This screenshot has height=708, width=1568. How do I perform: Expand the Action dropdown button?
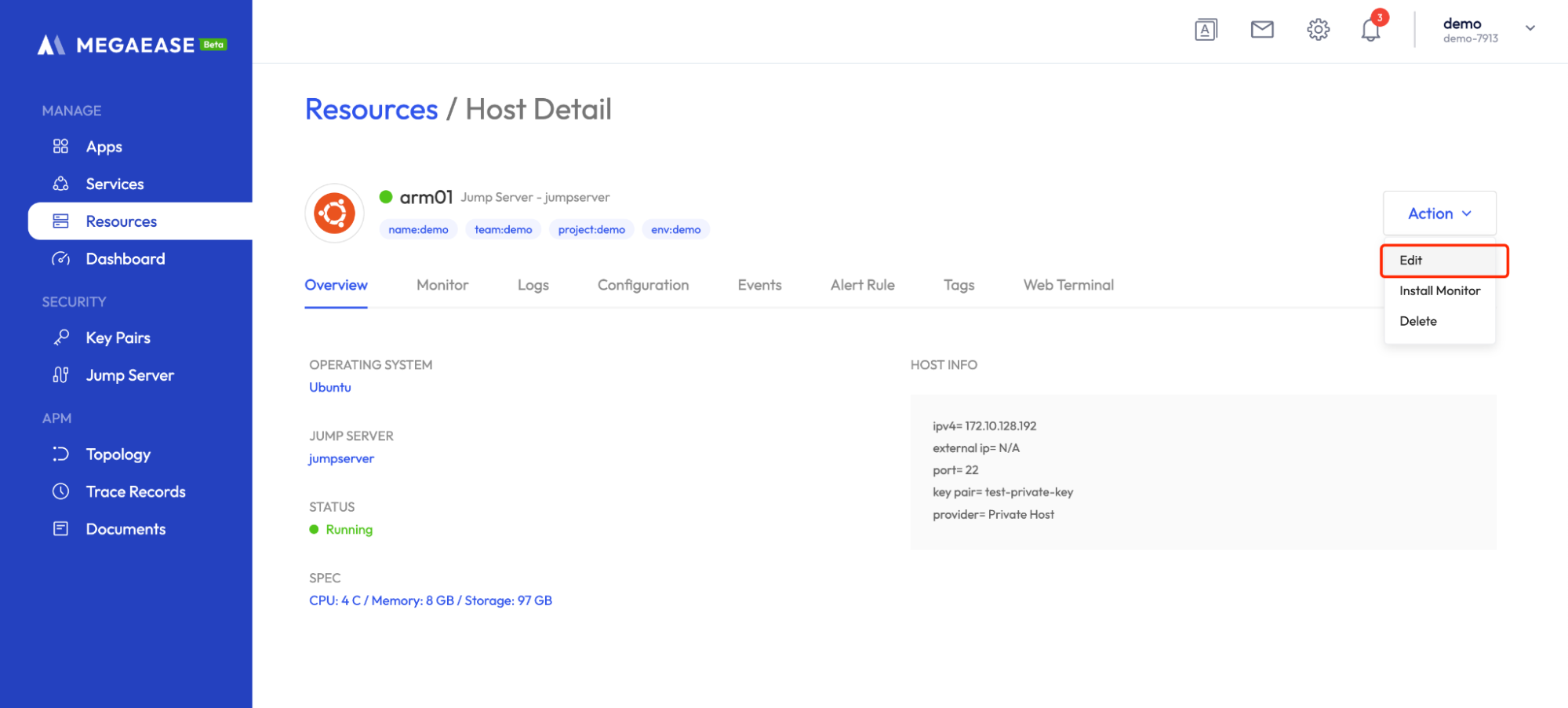click(x=1439, y=213)
